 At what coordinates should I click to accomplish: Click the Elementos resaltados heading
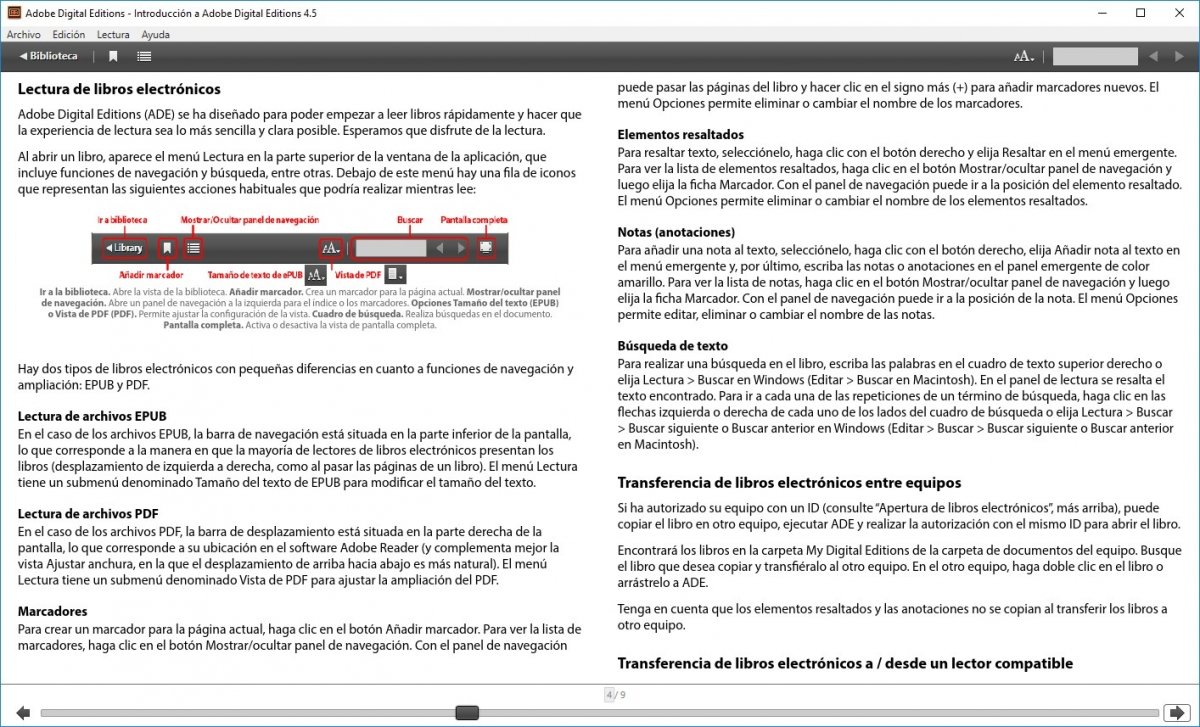point(680,135)
